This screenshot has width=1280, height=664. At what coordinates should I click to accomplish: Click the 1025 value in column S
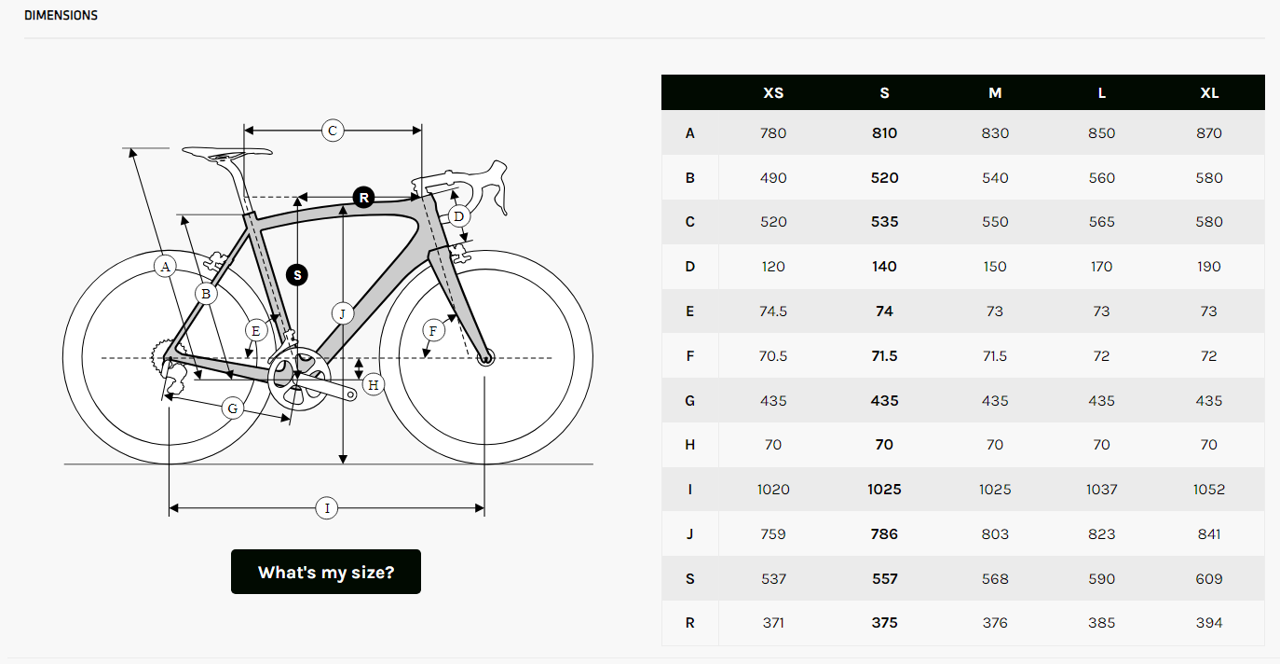coord(884,489)
